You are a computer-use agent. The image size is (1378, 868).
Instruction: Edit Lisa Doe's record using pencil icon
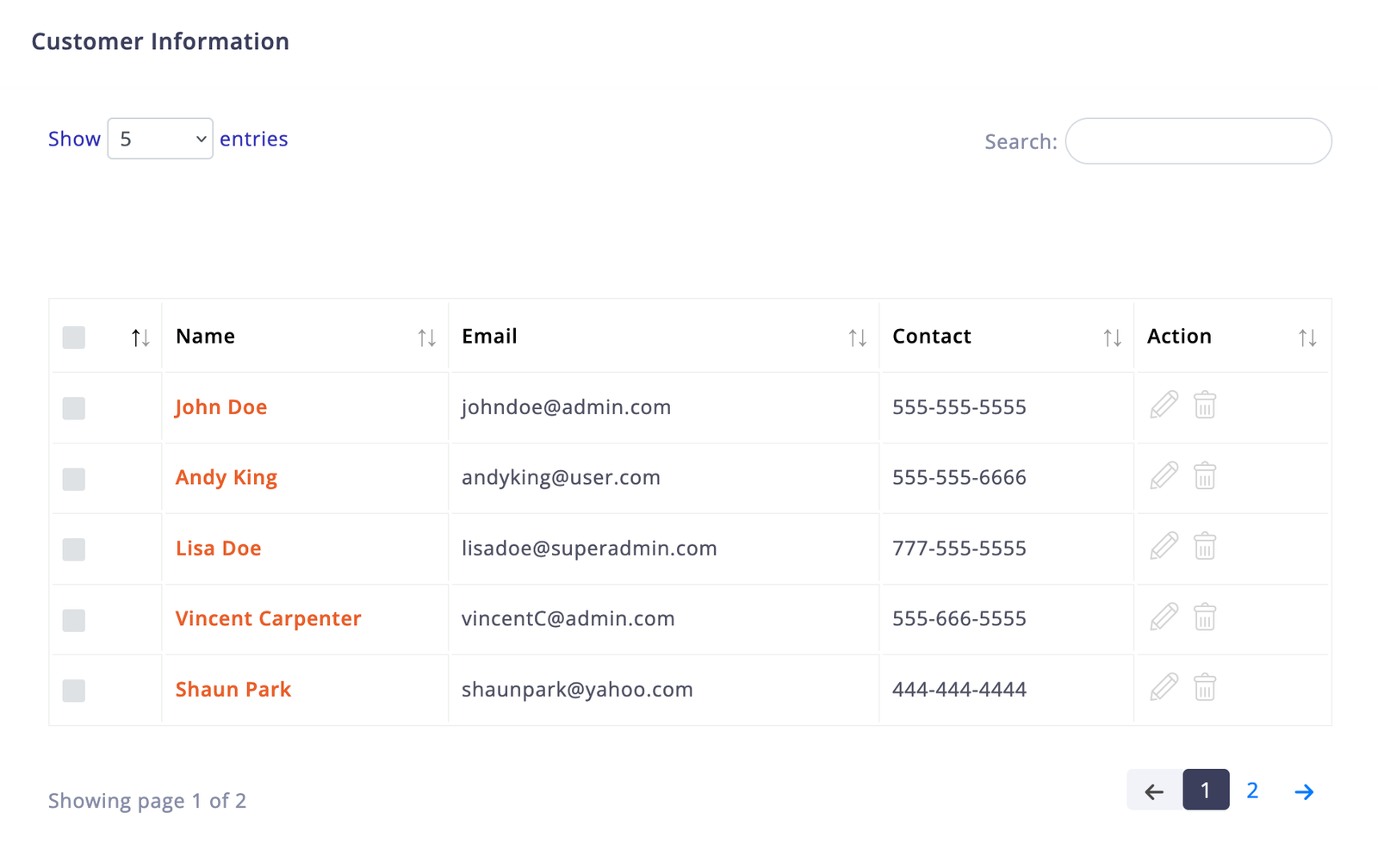[x=1164, y=546]
